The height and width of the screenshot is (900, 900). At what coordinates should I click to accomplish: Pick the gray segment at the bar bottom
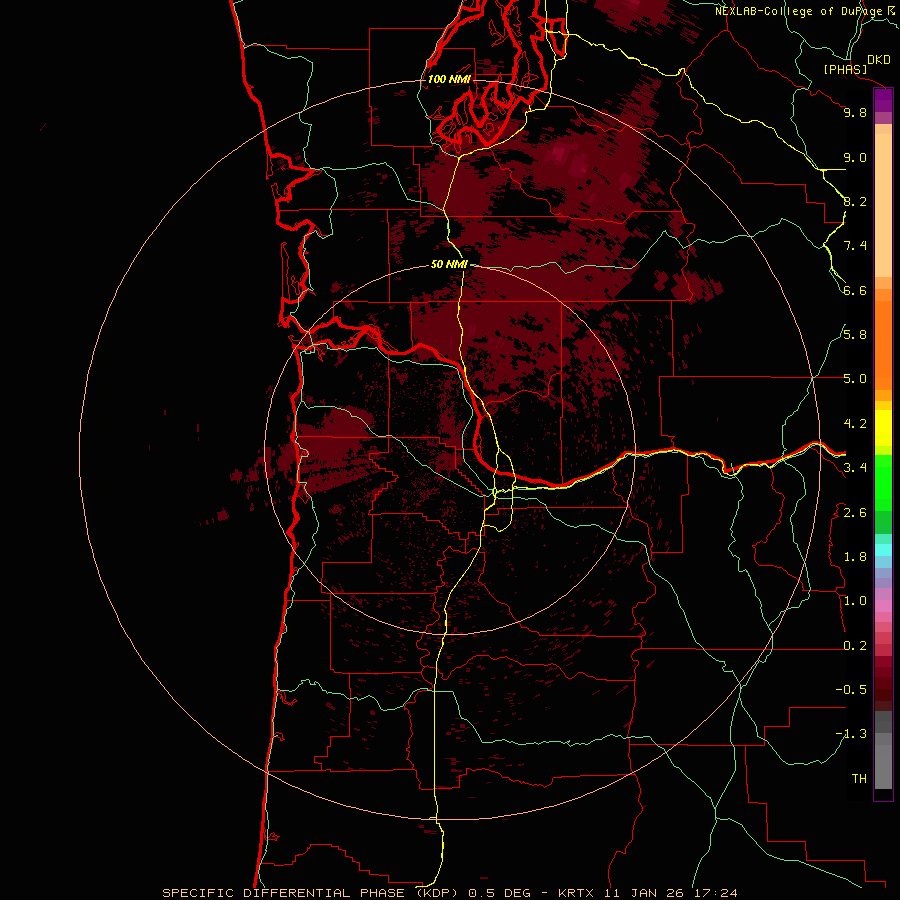883,767
